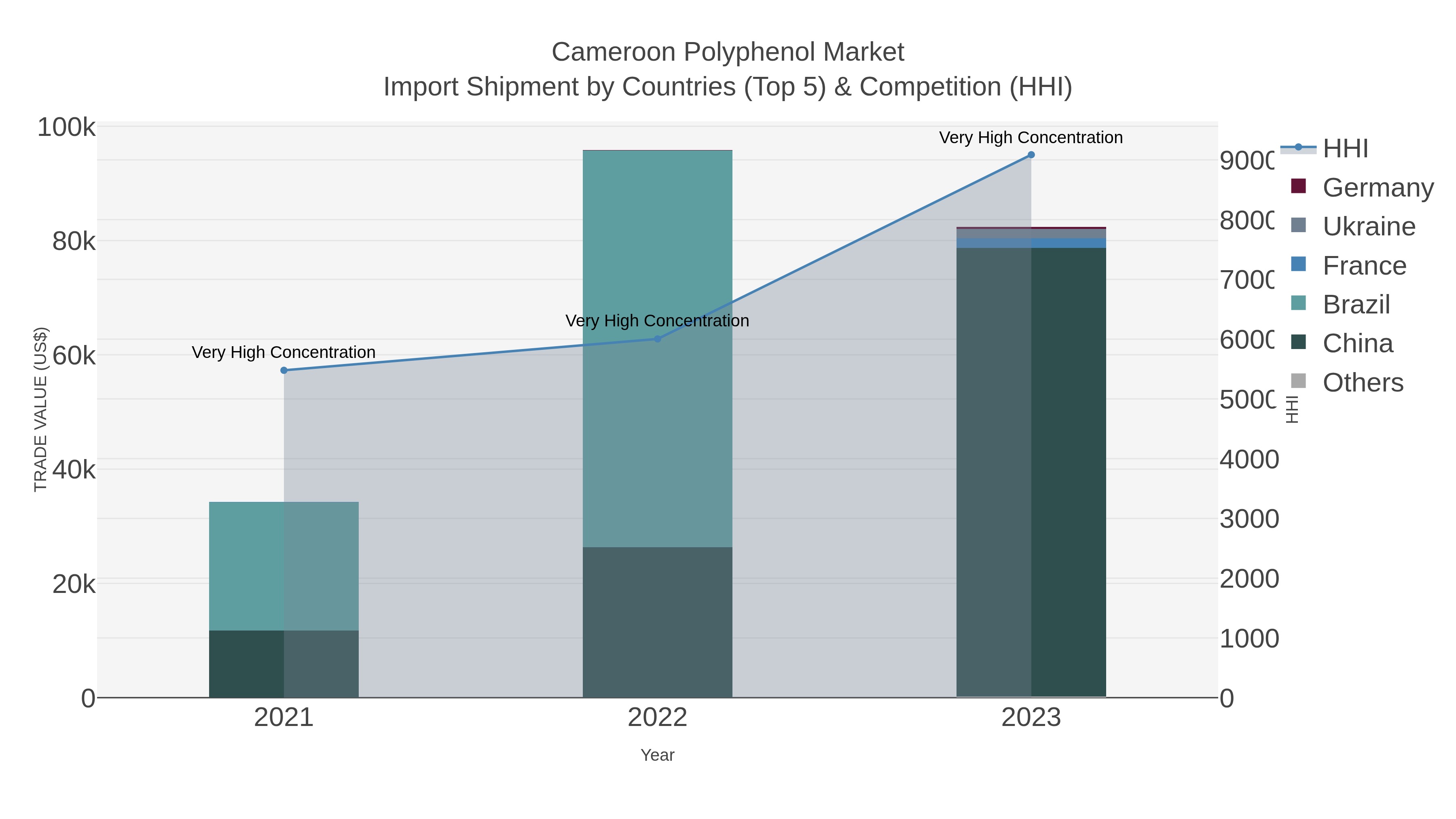Click the 40k left axis tick label
This screenshot has width=1456, height=819.
pyautogui.click(x=74, y=470)
